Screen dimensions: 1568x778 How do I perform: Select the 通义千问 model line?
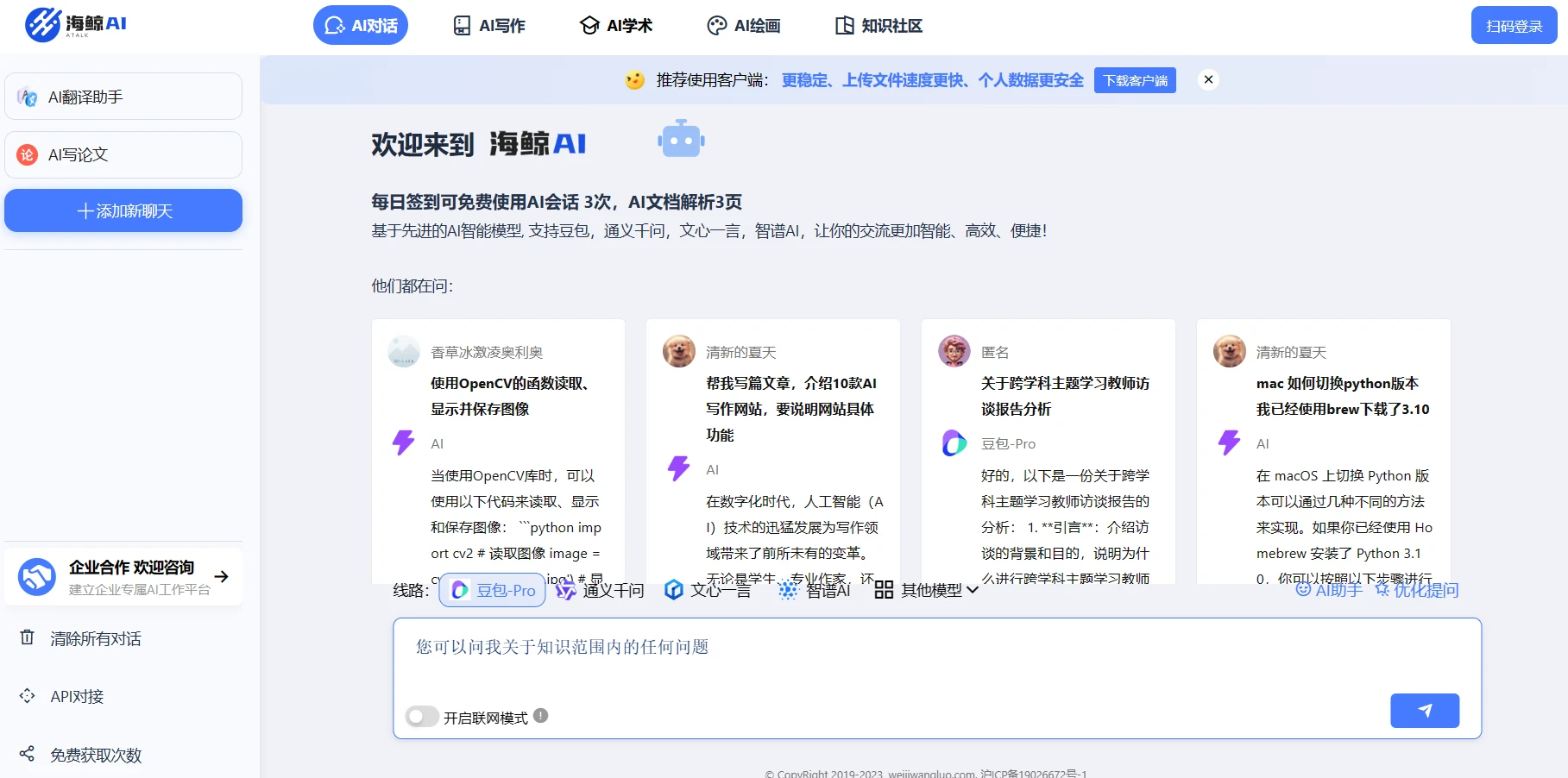[x=600, y=590]
